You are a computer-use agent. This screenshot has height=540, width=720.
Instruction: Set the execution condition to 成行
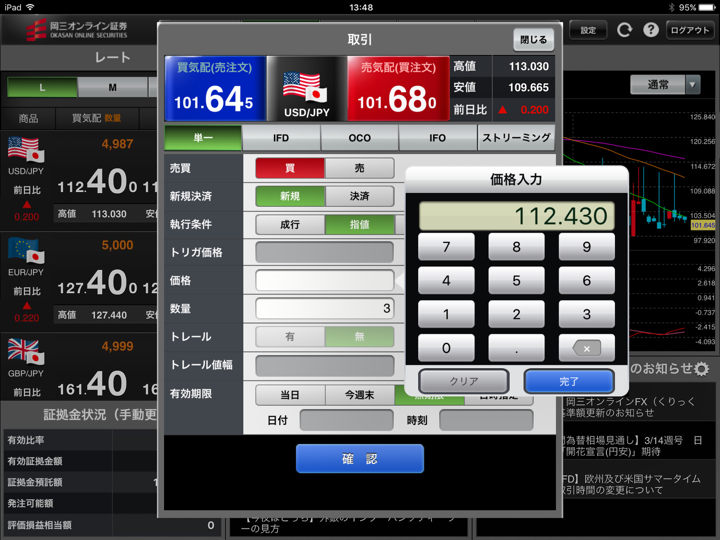tap(290, 224)
